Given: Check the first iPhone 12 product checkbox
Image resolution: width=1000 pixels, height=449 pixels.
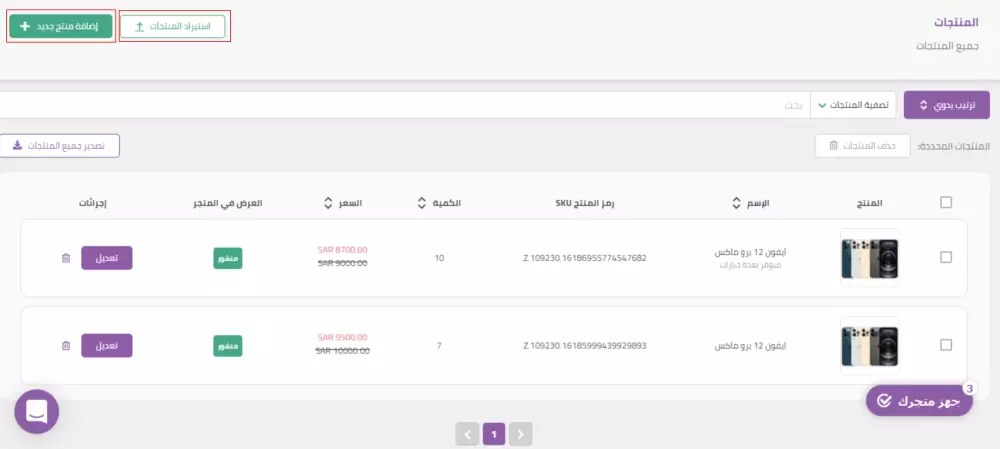Looking at the screenshot, I should tap(946, 257).
